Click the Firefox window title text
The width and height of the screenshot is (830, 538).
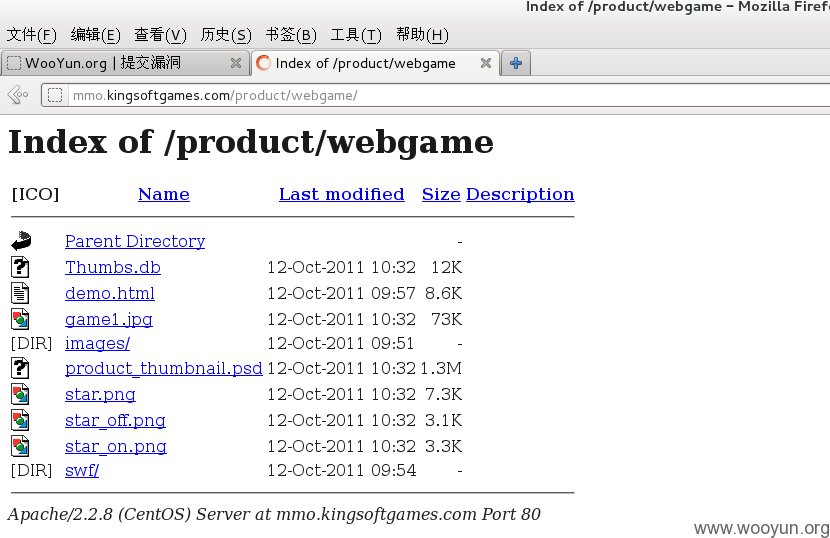pyautogui.click(x=678, y=7)
